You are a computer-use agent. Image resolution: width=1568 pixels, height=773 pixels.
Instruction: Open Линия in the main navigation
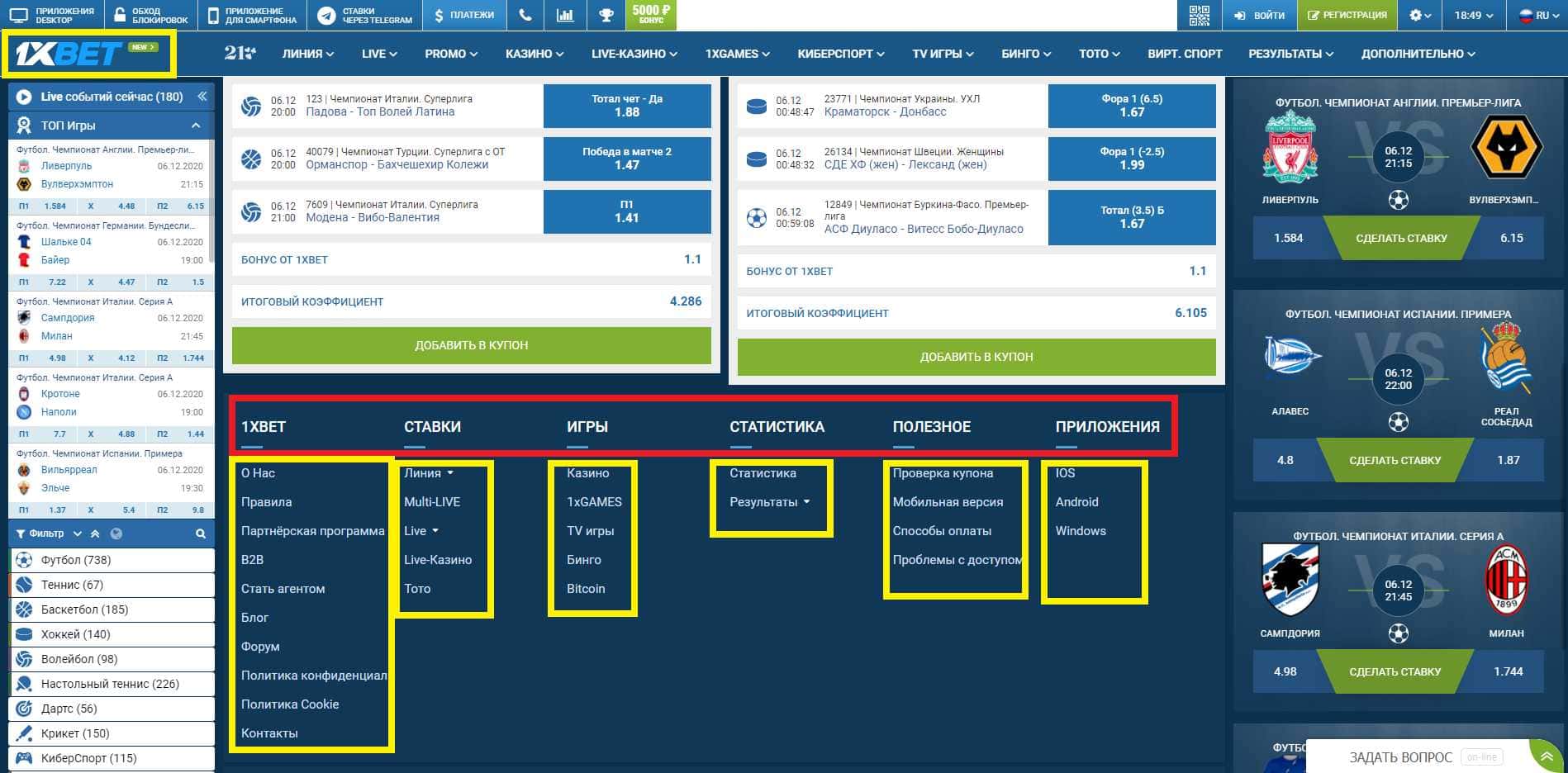308,54
